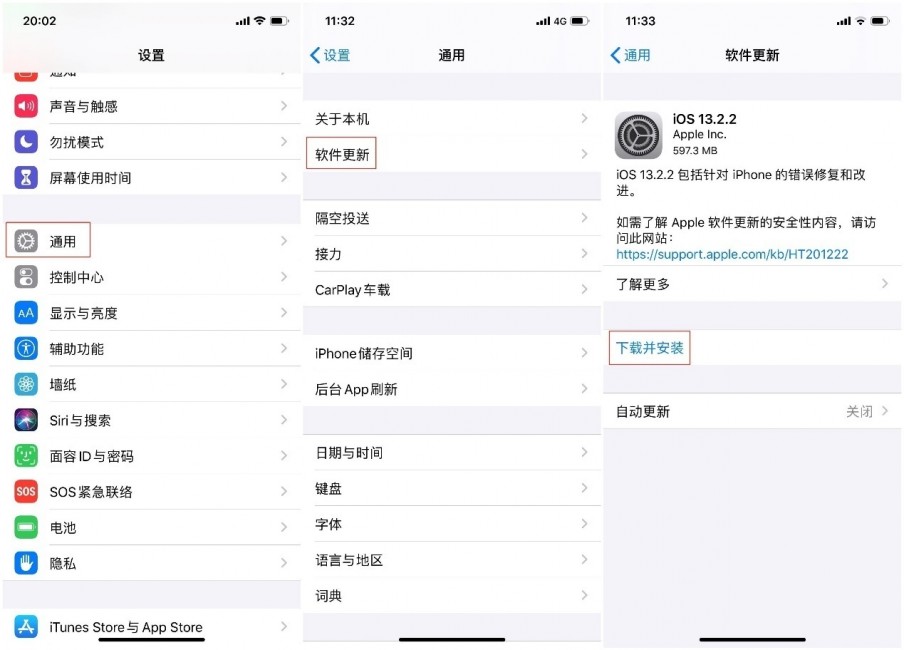Tap the 597.3 MB size text

coord(695,151)
